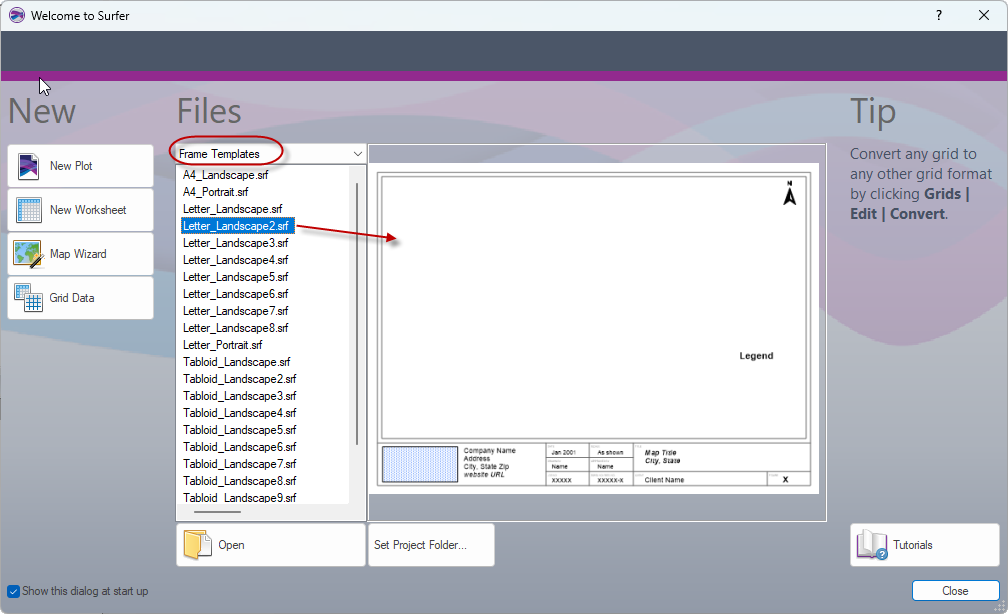Select Tabloid_Landscape8.srf
Image resolution: width=1008 pixels, height=614 pixels.
[x=239, y=481]
